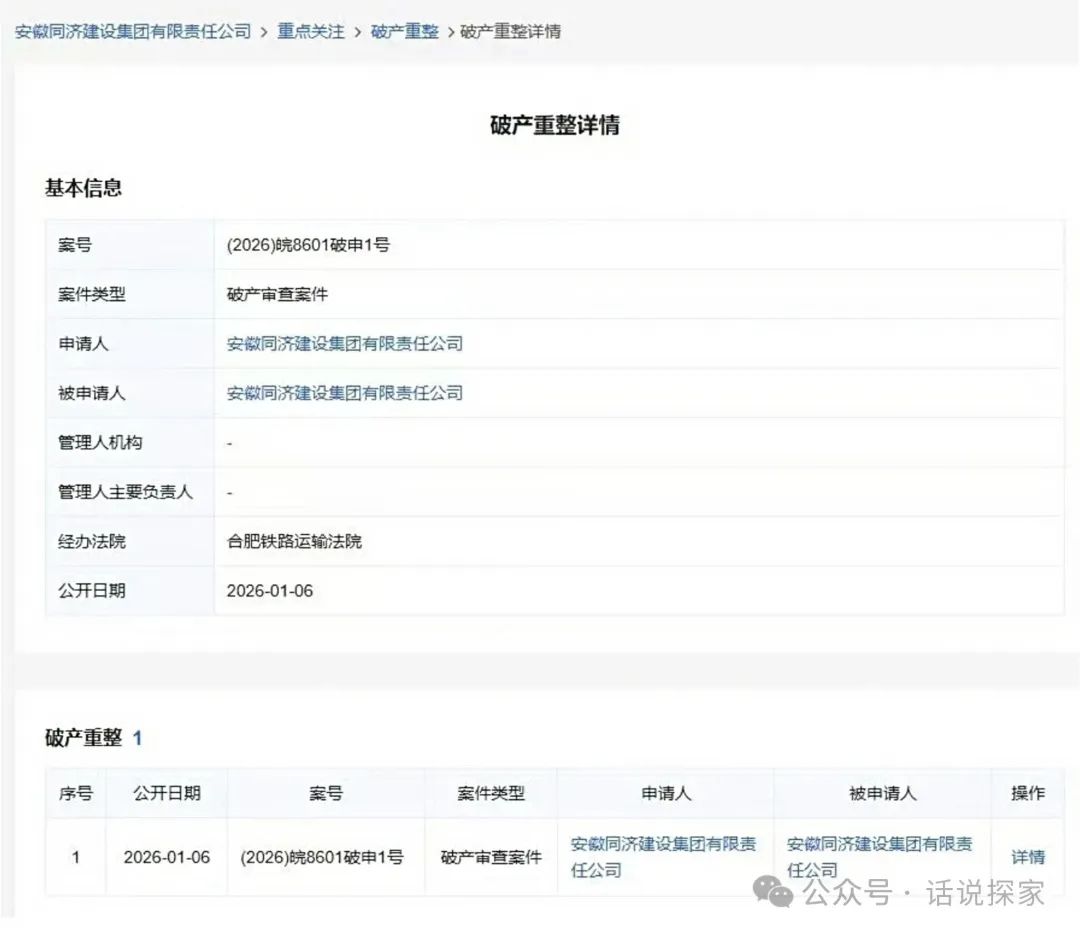Open 详情 link in table row 1
The image size is (1080, 936).
click(x=1028, y=857)
